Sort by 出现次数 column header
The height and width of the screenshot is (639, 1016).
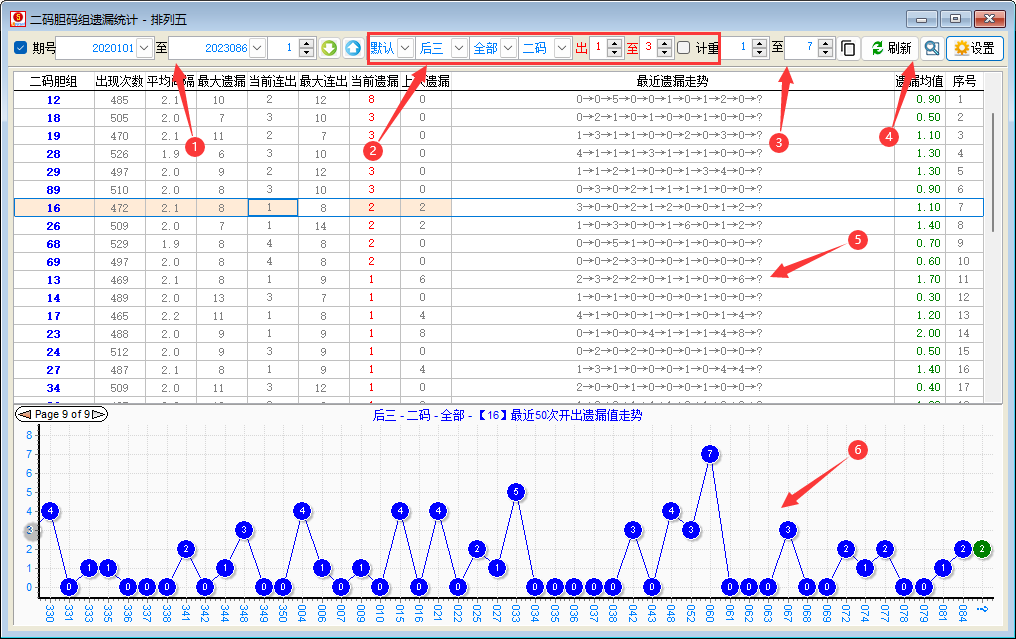click(119, 81)
